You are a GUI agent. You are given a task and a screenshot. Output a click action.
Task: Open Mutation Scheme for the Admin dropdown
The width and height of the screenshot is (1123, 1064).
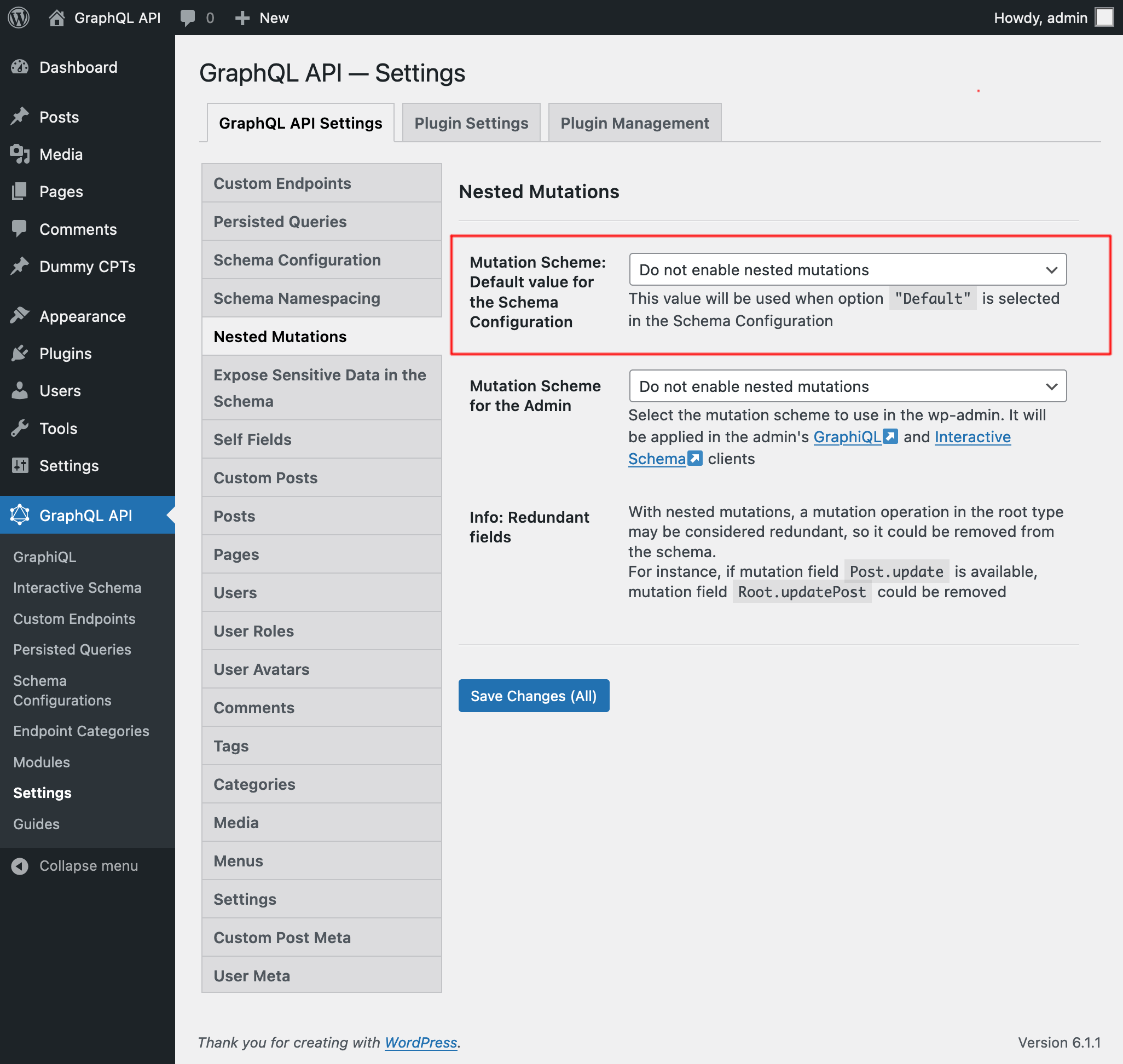pyautogui.click(x=847, y=386)
